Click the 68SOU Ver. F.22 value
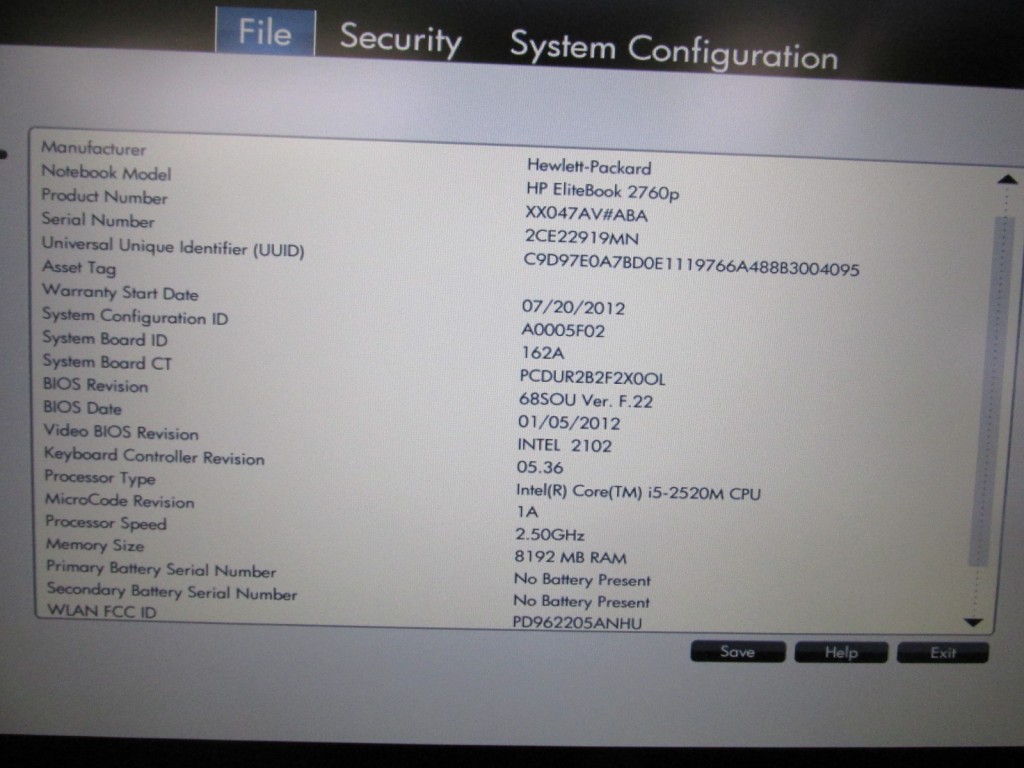The image size is (1024, 768). point(586,400)
